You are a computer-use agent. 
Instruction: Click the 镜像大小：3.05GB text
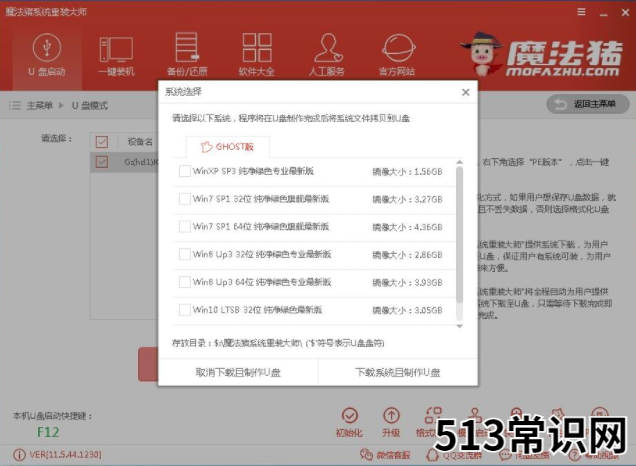click(407, 310)
